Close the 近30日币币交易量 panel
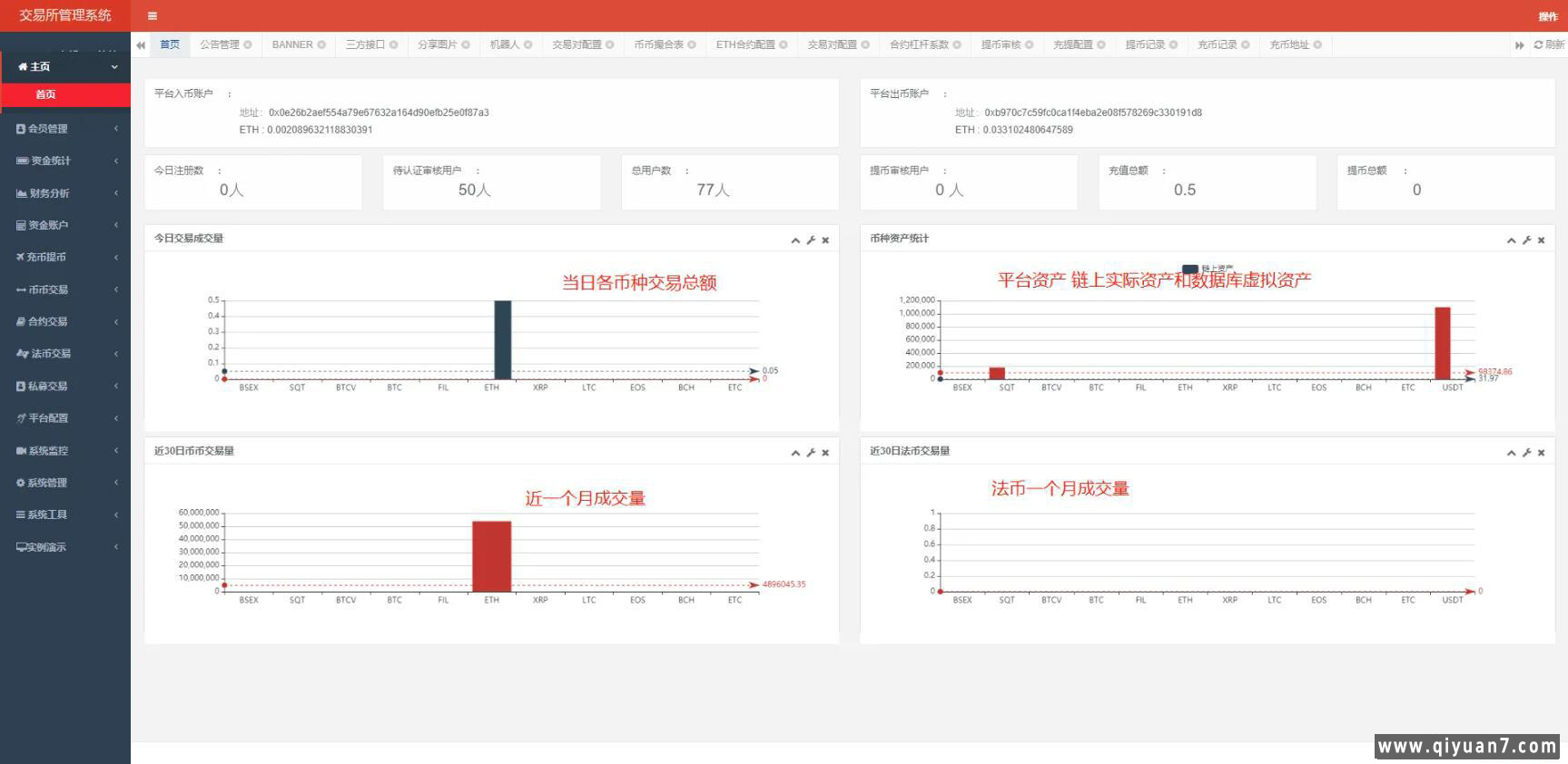Image resolution: width=1568 pixels, height=764 pixels. 825,453
